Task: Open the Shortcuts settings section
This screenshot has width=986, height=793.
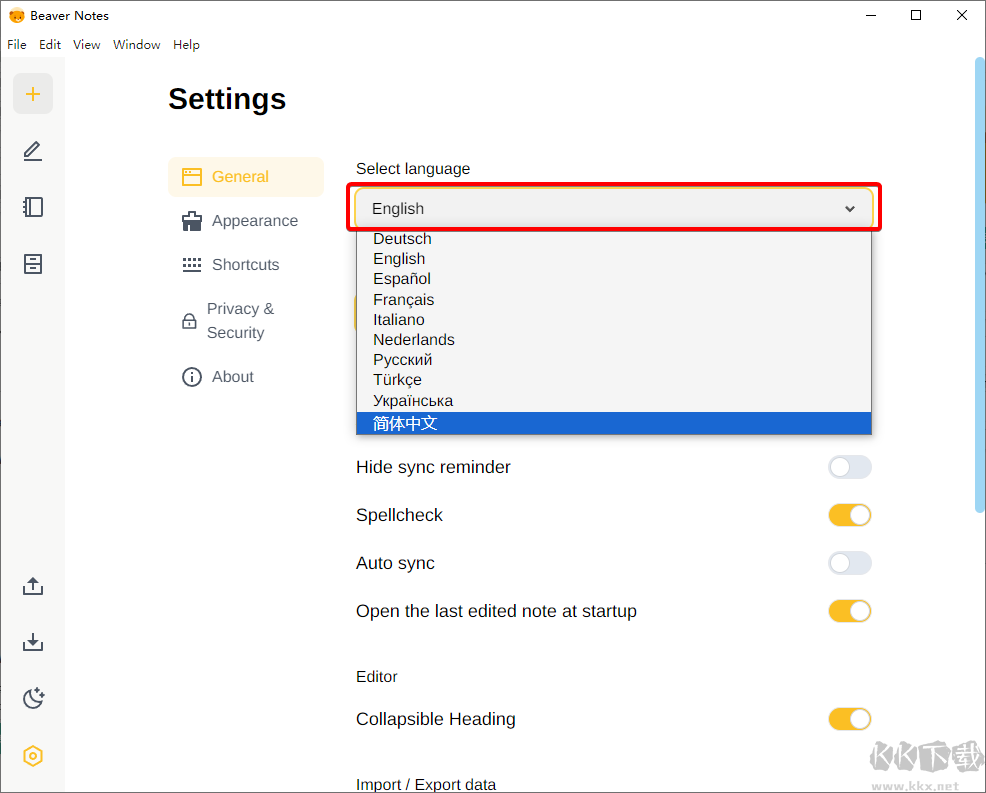Action: [245, 265]
